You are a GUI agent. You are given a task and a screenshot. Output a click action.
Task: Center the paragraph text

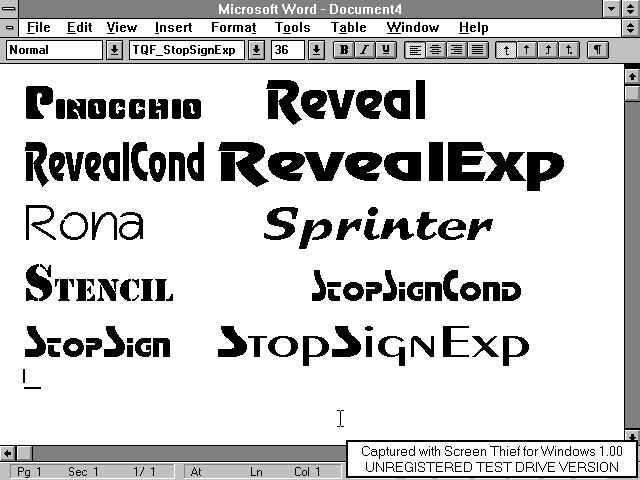pyautogui.click(x=436, y=50)
